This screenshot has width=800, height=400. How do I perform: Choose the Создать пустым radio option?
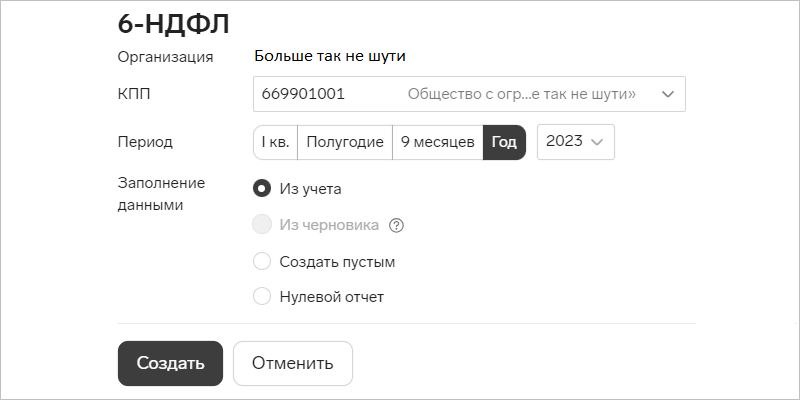(x=262, y=262)
